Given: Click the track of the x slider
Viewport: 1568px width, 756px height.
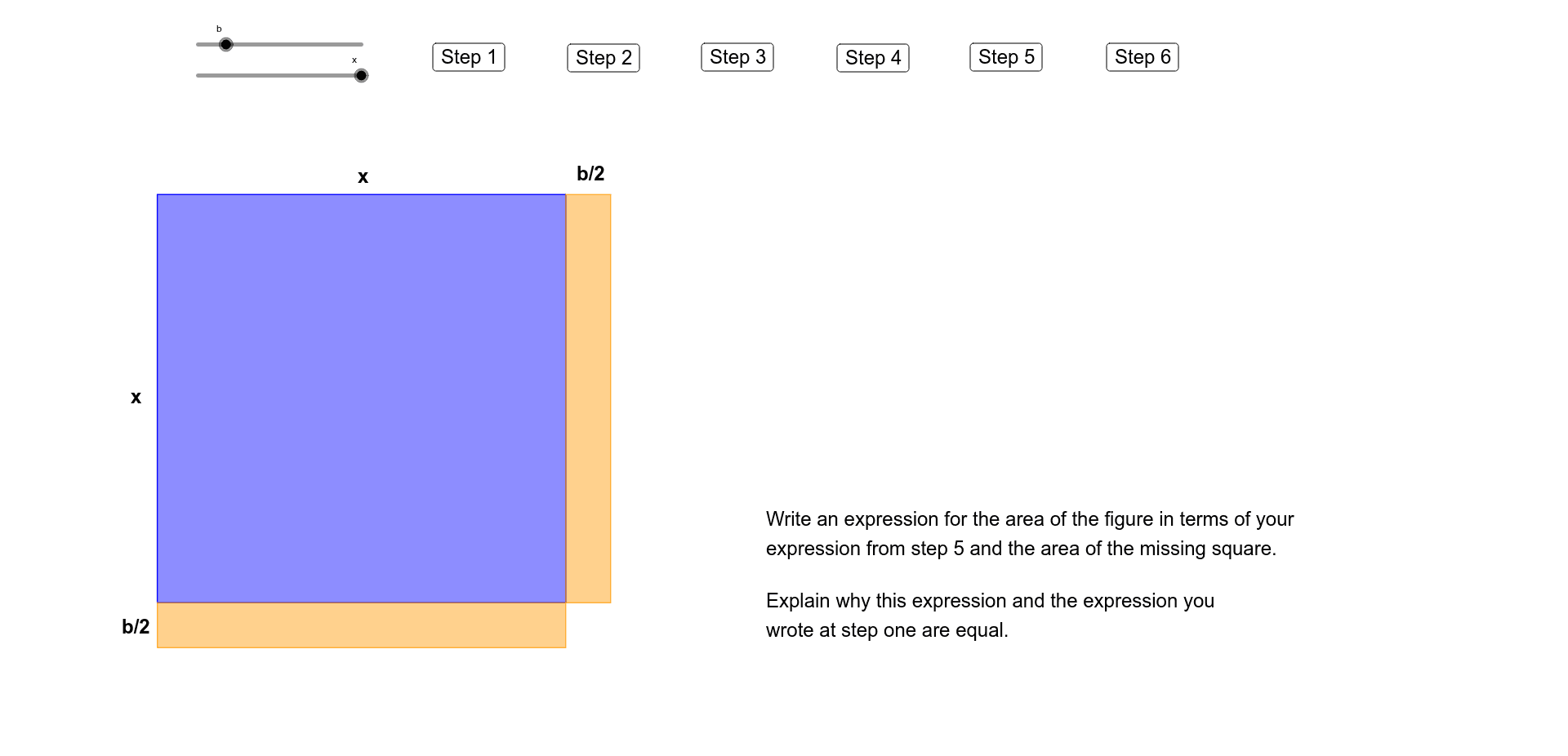Looking at the screenshot, I should click(x=269, y=75).
